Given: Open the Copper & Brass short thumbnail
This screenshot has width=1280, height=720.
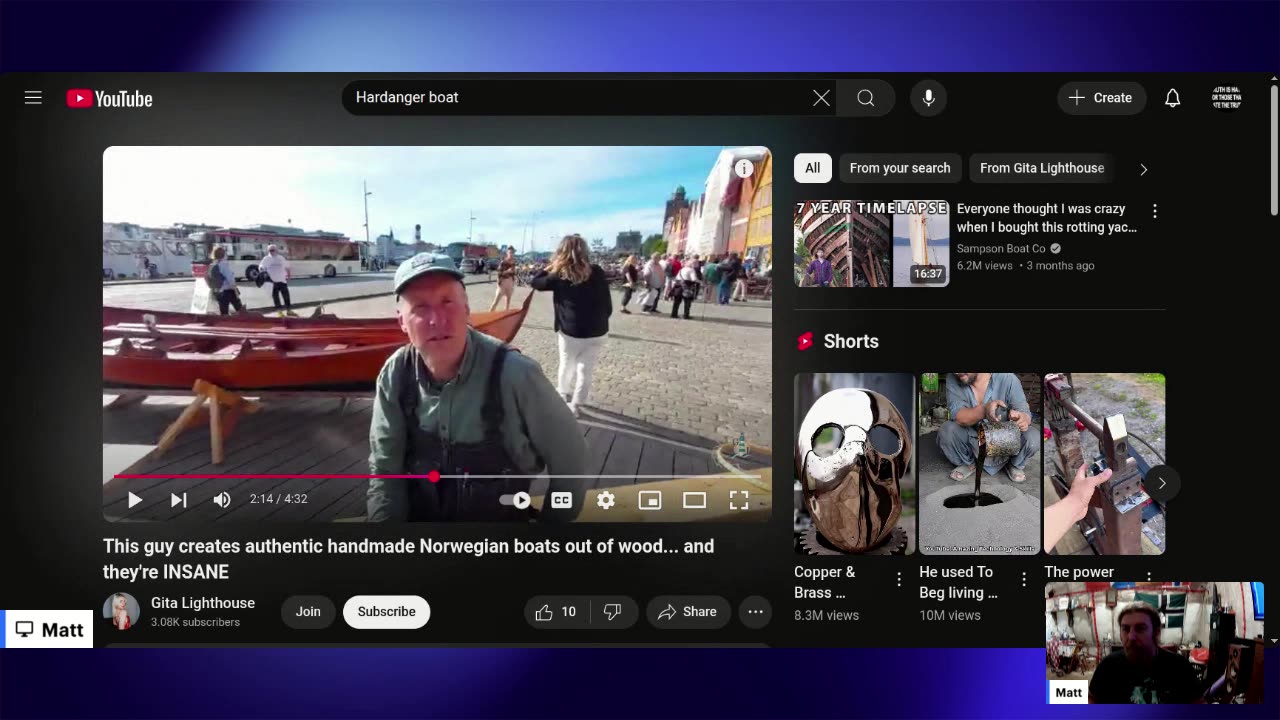Looking at the screenshot, I should pyautogui.click(x=855, y=464).
